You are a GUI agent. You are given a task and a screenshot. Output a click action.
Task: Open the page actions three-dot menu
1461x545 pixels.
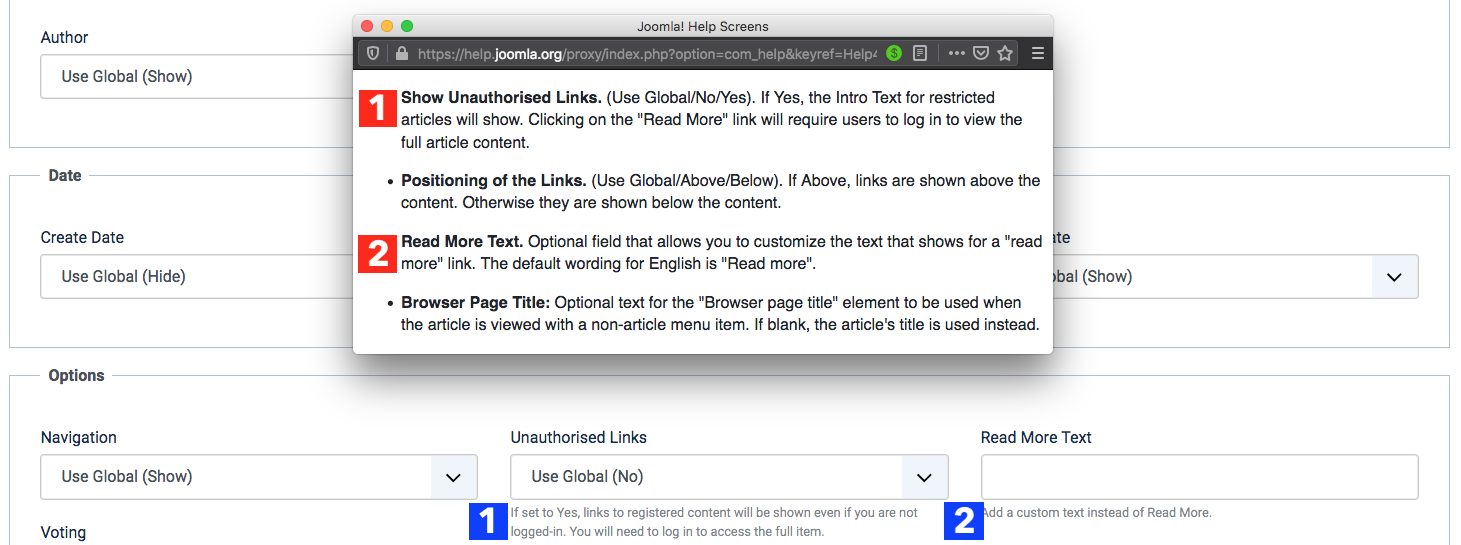[957, 53]
